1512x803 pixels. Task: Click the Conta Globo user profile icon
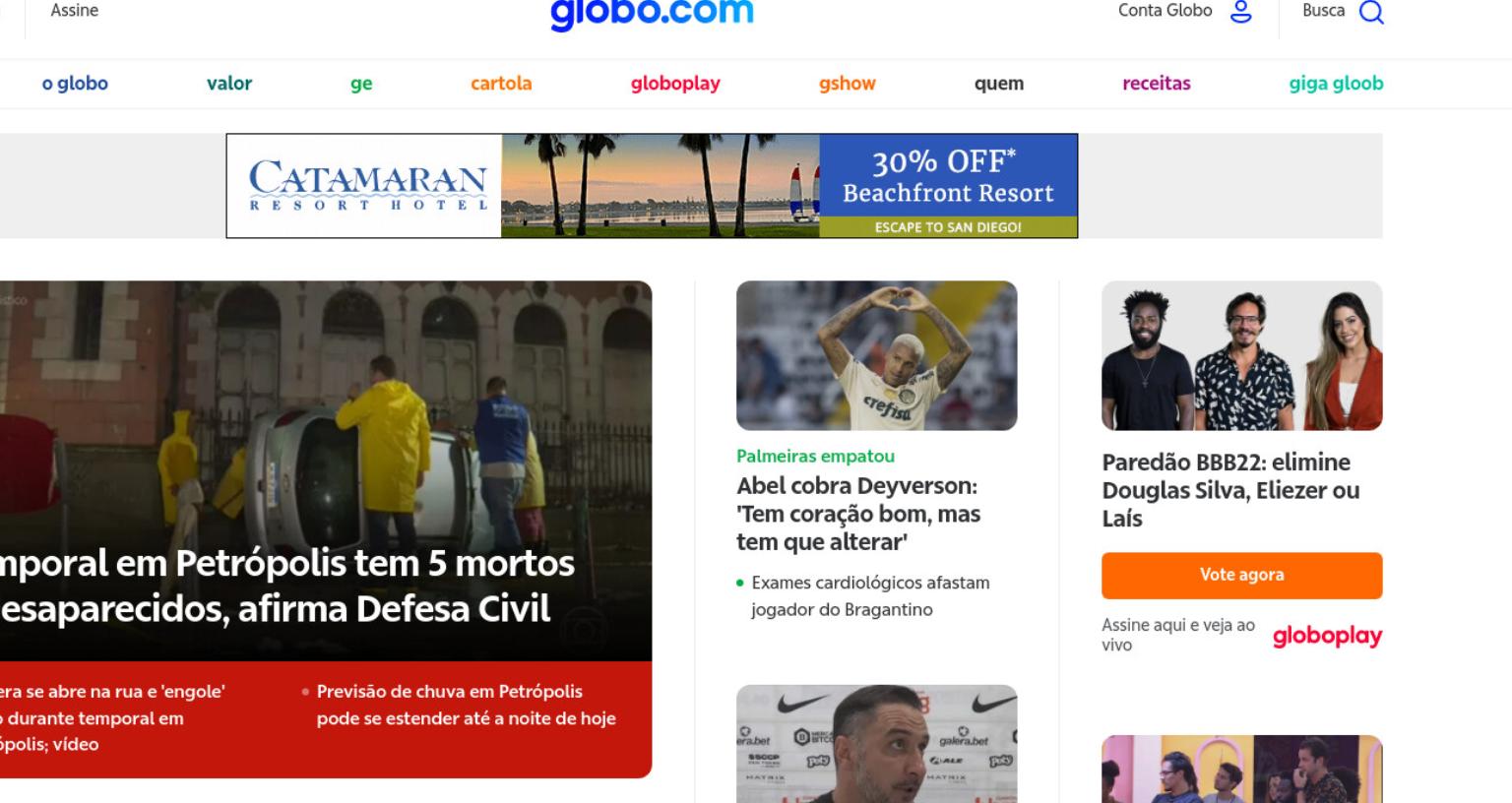[1241, 12]
